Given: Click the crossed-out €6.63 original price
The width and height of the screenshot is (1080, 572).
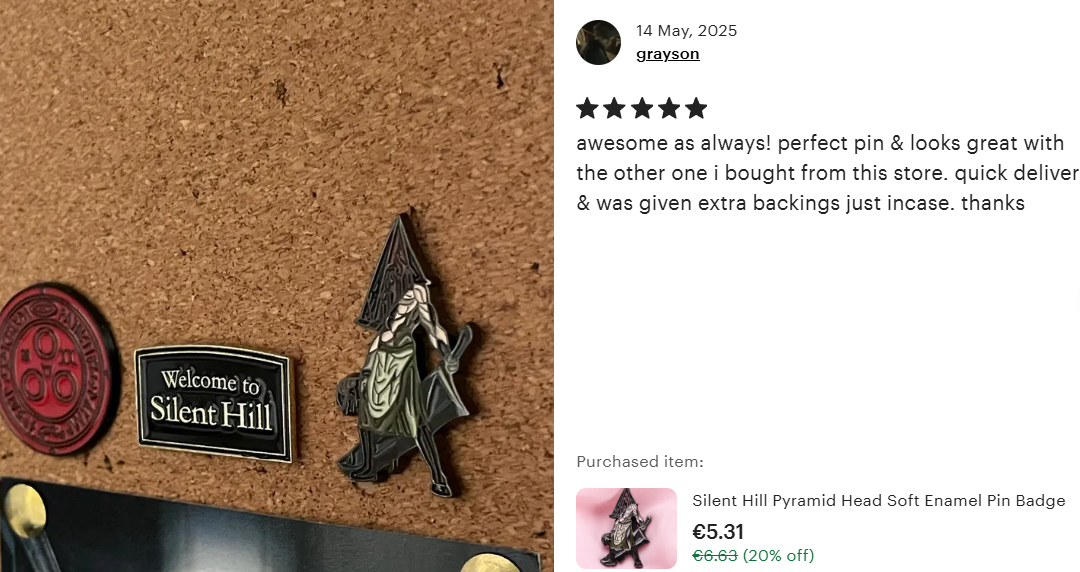Looking at the screenshot, I should point(714,555).
